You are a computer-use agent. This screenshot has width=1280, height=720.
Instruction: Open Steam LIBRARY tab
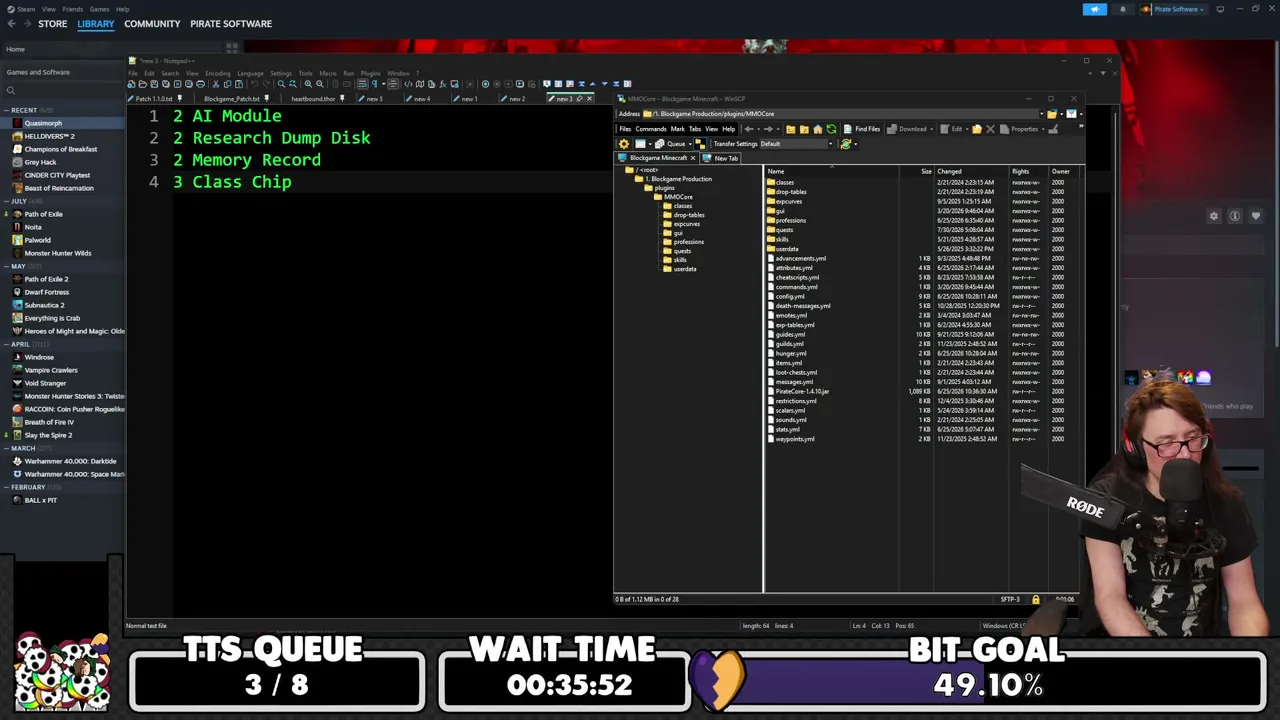click(x=96, y=23)
